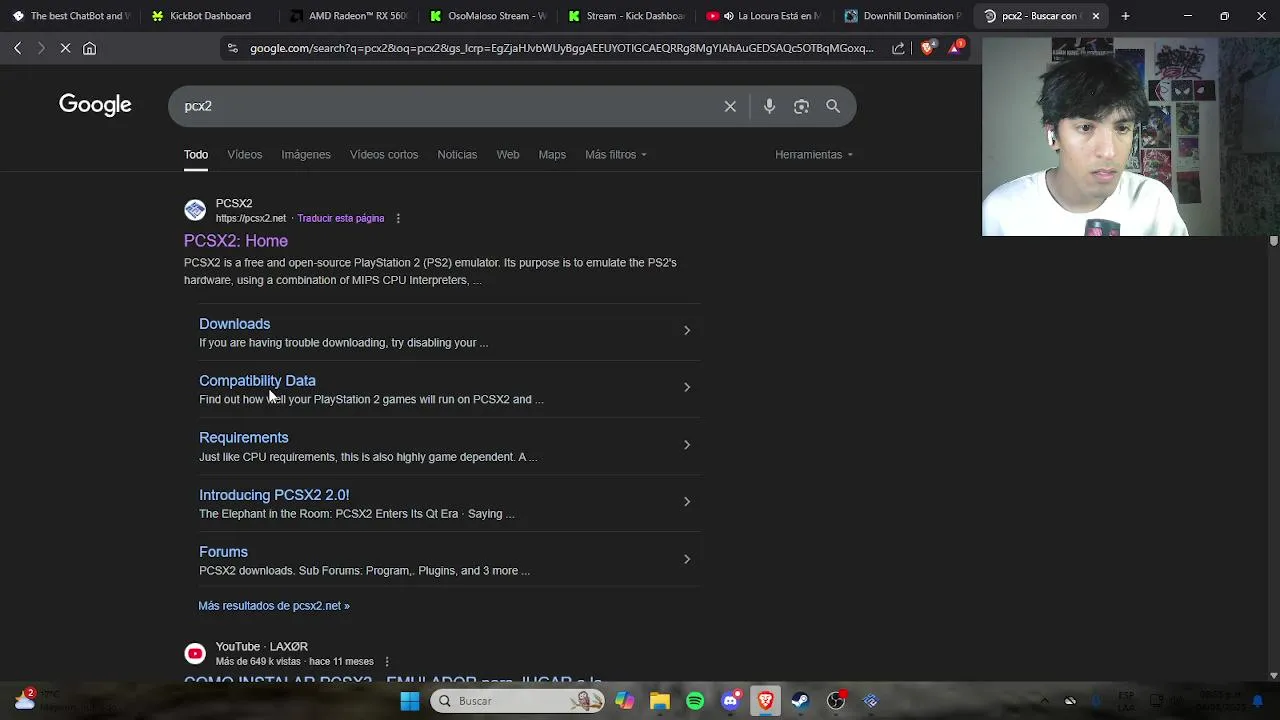Image resolution: width=1280 pixels, height=720 pixels.
Task: Close the pcx2 search tab
Action: point(1095,16)
